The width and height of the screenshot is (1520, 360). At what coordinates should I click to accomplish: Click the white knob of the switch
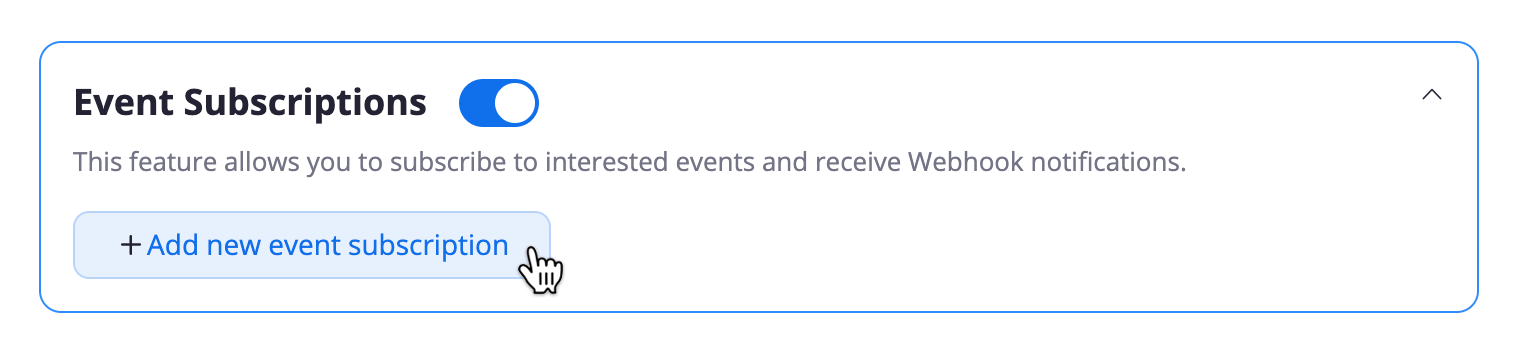point(515,103)
